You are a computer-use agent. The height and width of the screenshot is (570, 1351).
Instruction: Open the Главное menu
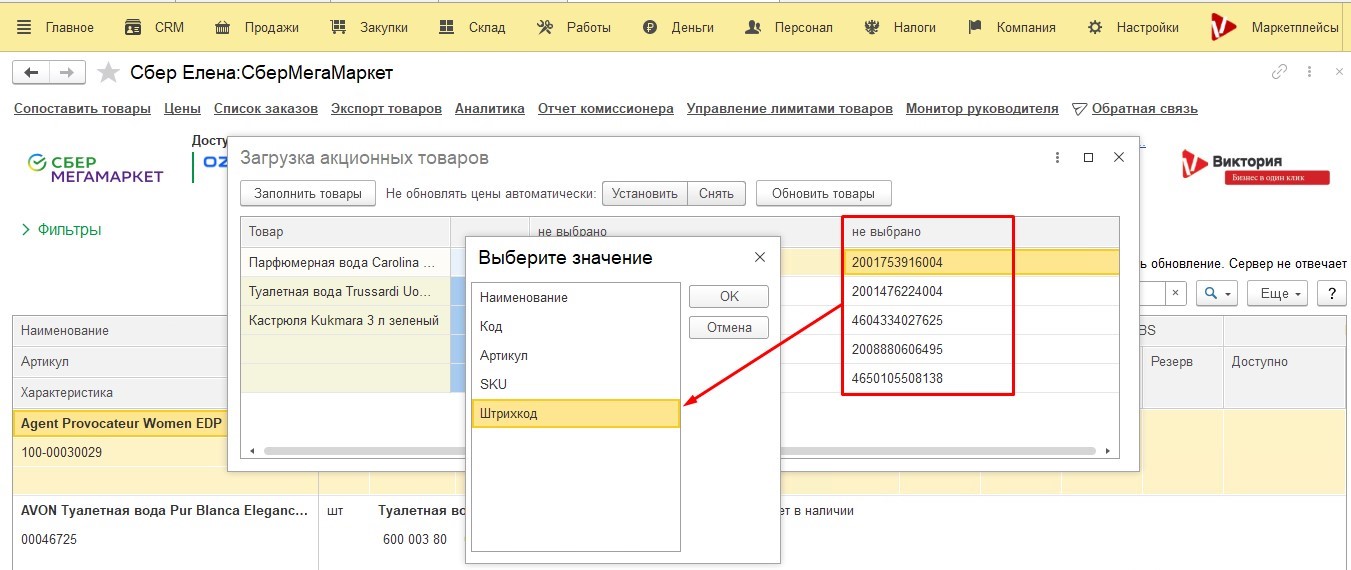[x=56, y=27]
